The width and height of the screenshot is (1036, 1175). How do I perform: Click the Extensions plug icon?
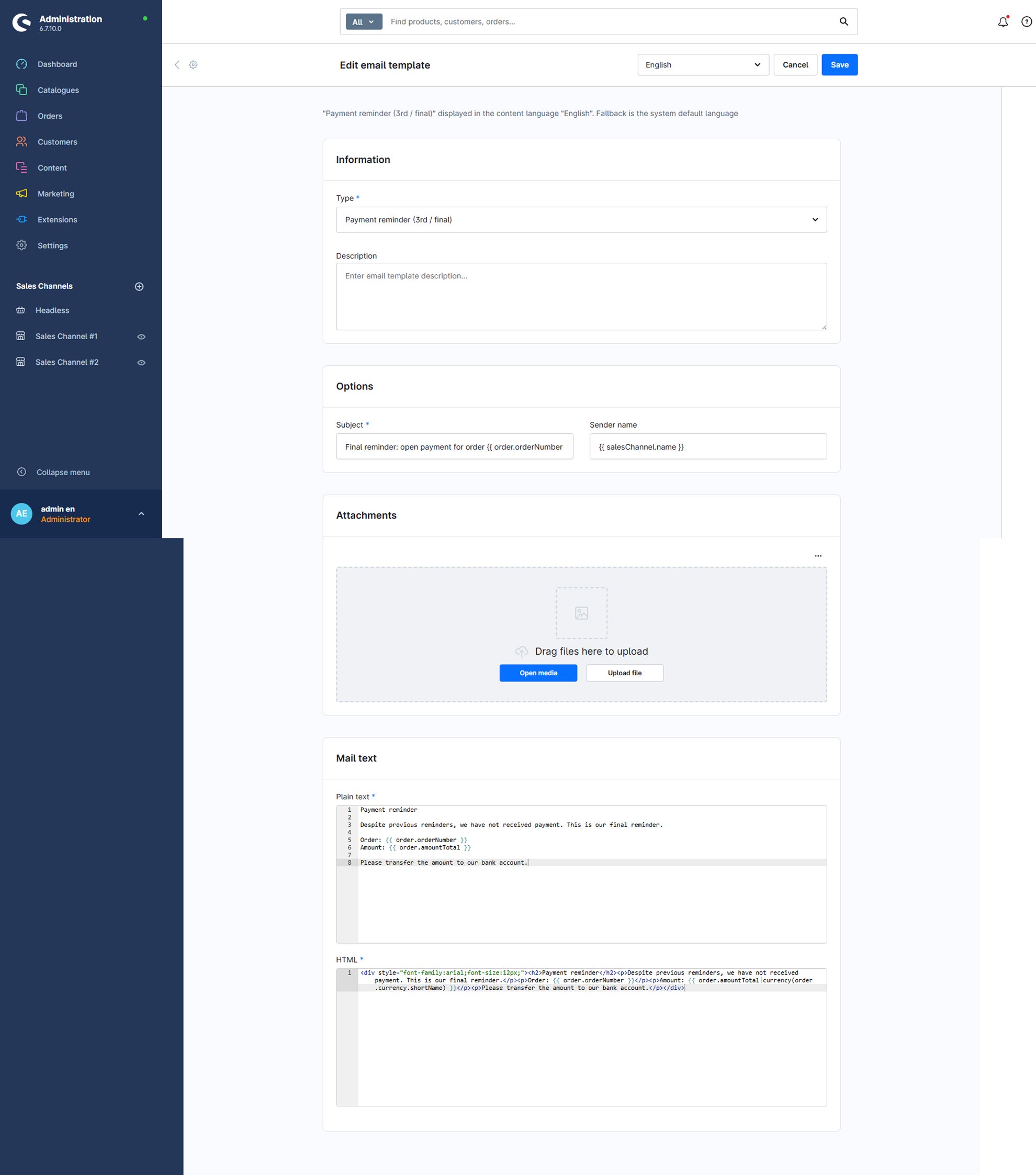[x=22, y=219]
